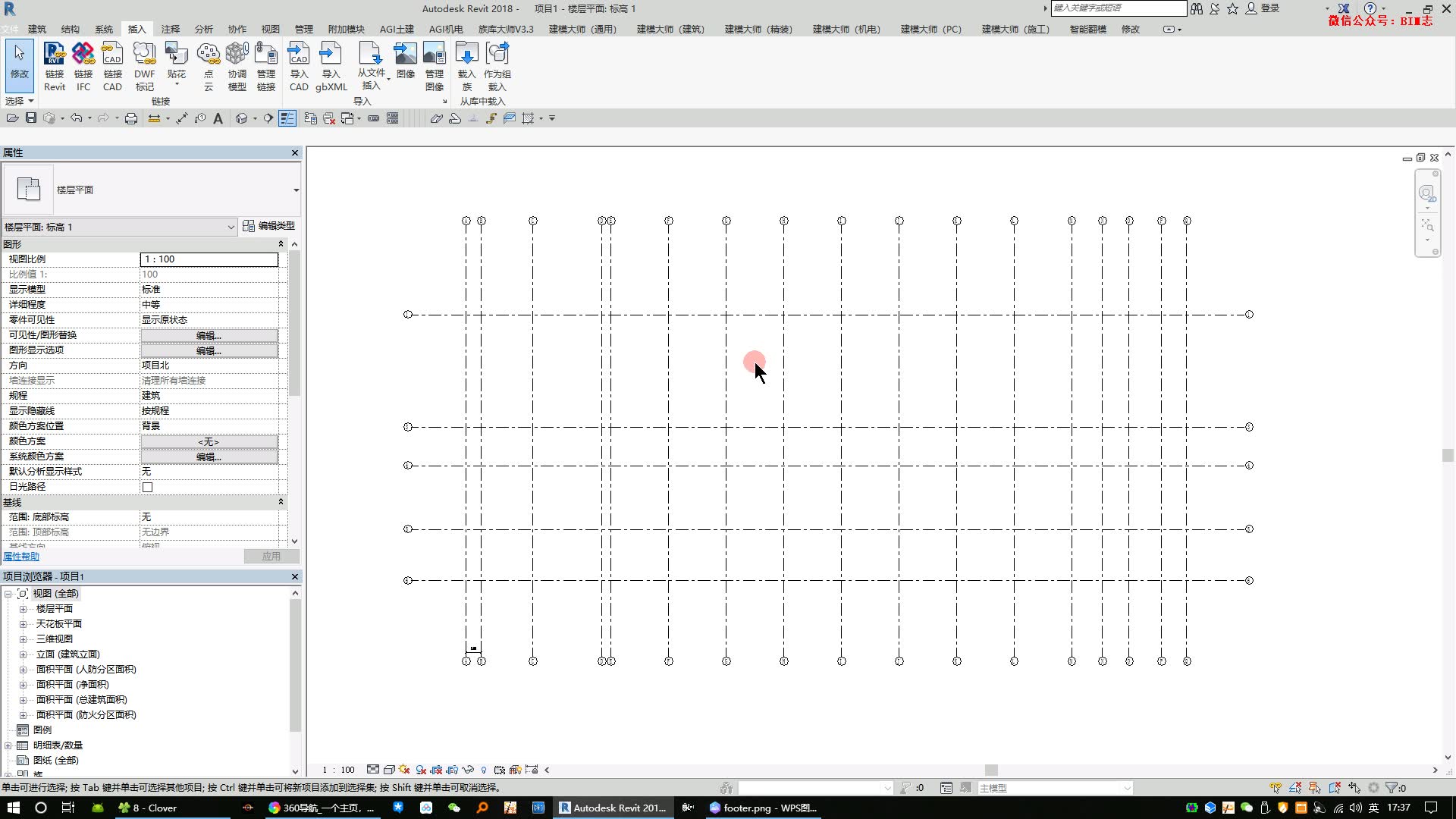Click the Save icon in quick access toolbar

coord(31,118)
